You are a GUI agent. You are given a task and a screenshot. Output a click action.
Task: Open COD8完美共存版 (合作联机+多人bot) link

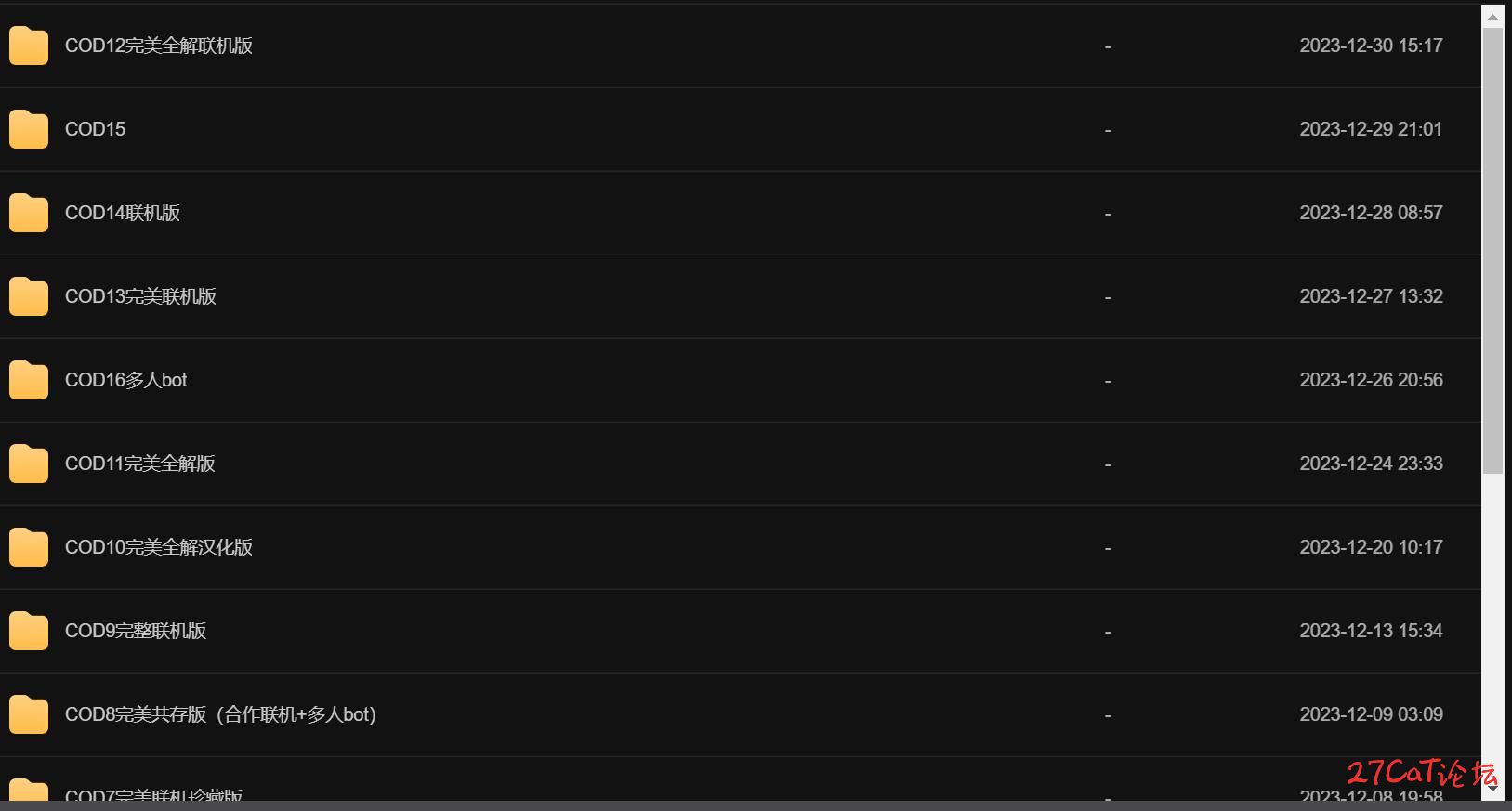click(220, 714)
